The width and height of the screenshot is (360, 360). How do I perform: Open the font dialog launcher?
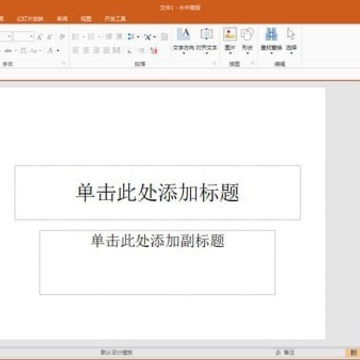pyautogui.click(x=63, y=63)
